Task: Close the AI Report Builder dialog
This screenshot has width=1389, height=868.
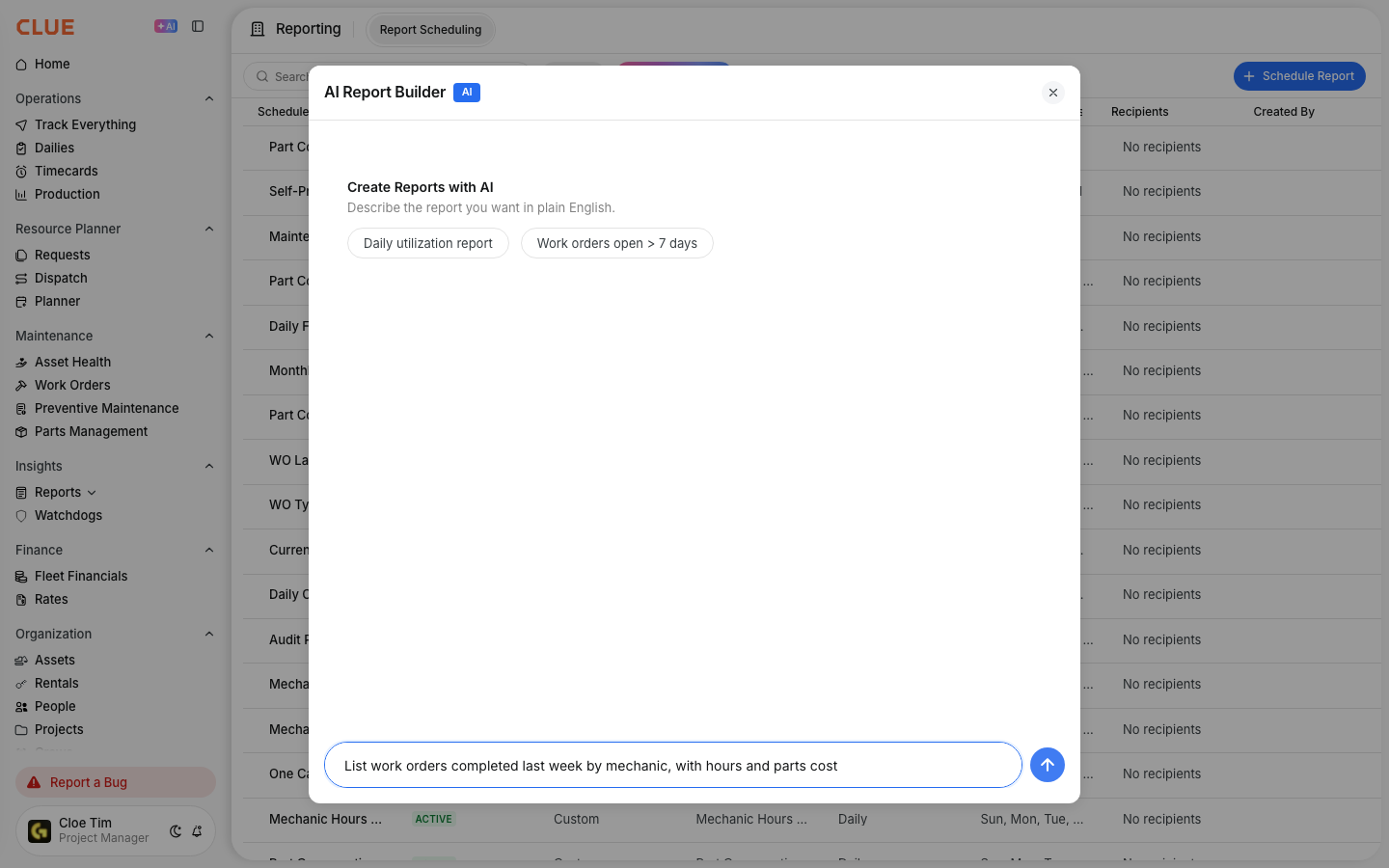Action: (1053, 93)
